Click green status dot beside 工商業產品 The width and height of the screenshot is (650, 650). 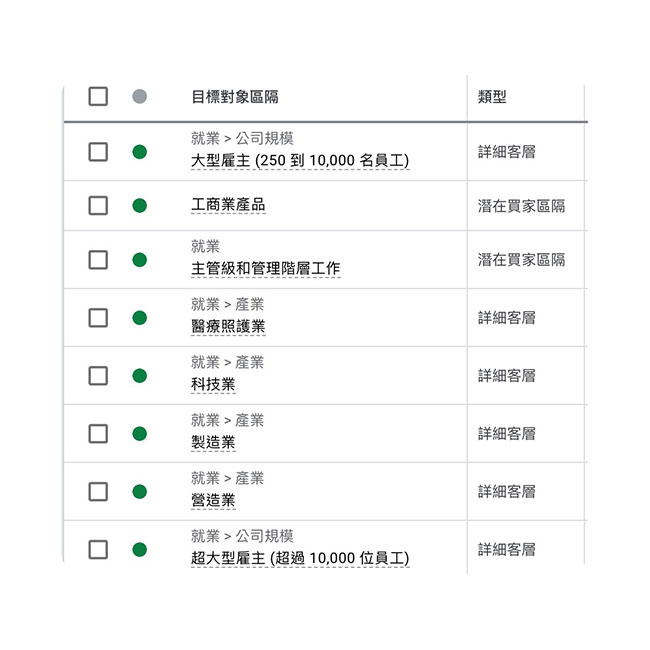coord(139,206)
